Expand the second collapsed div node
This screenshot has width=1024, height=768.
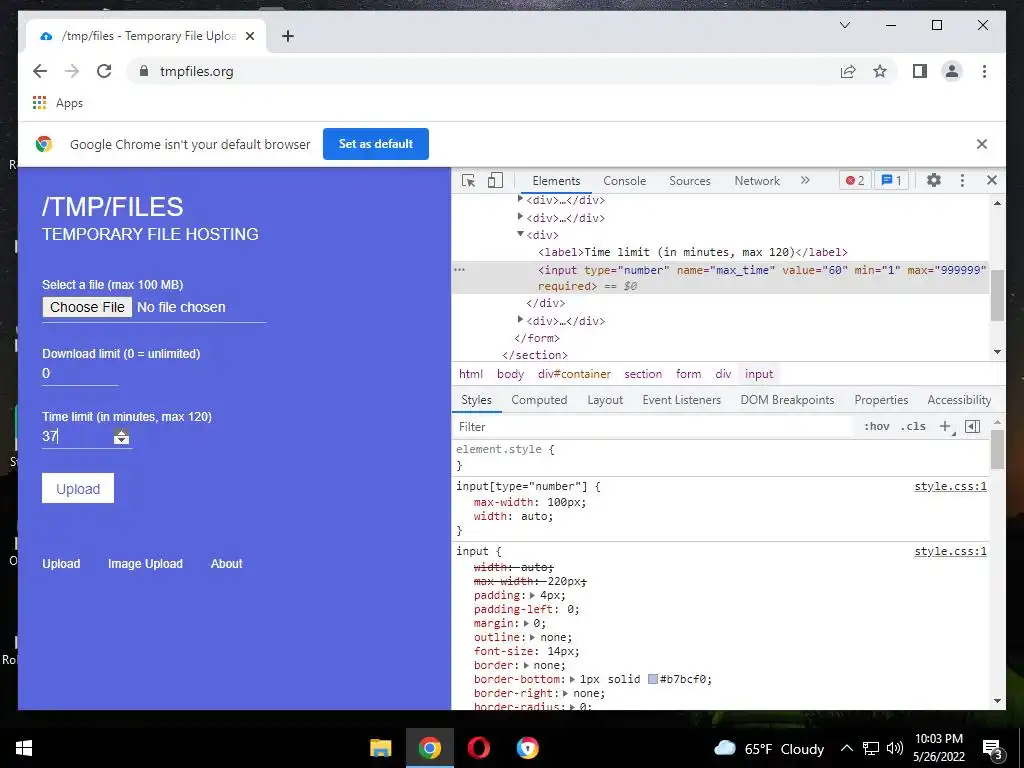[x=520, y=216]
